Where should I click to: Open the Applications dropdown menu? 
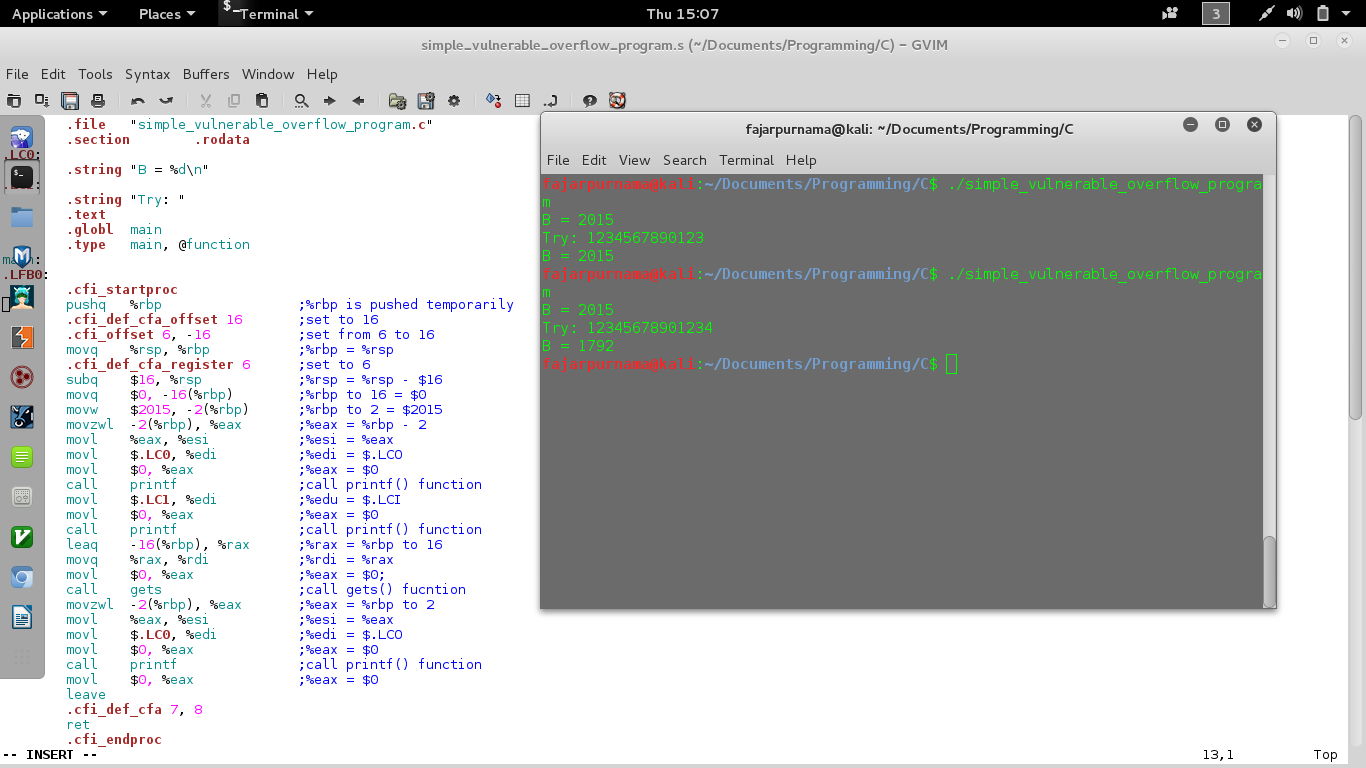59,14
